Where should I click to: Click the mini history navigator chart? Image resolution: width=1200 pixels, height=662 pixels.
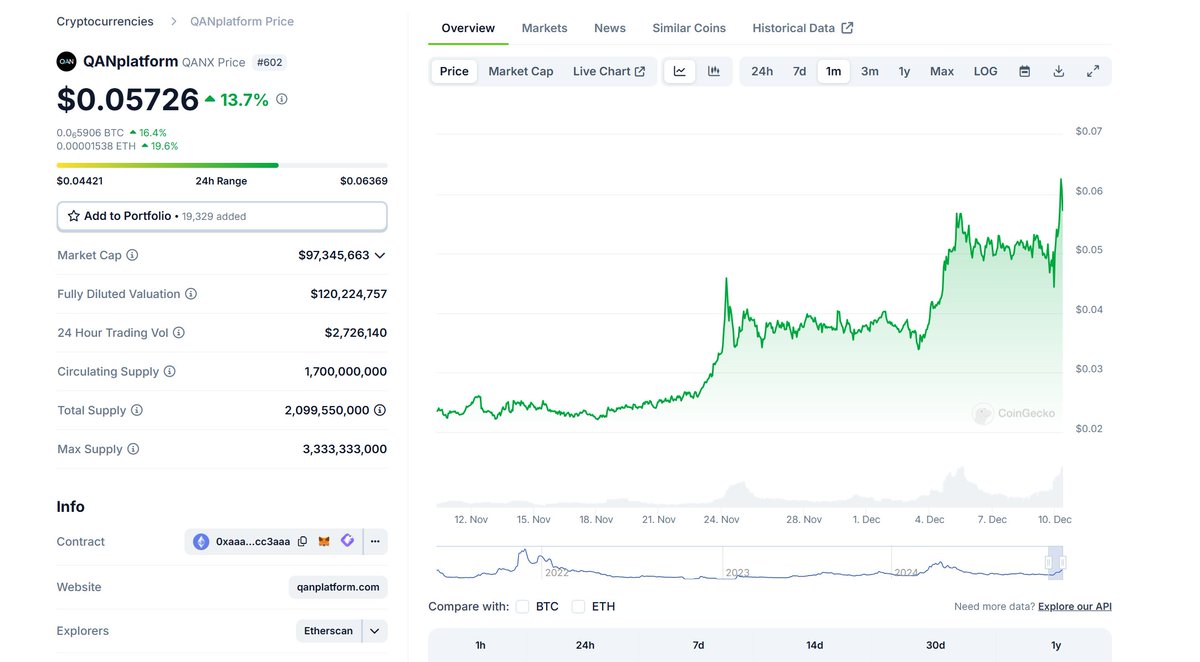(749, 563)
